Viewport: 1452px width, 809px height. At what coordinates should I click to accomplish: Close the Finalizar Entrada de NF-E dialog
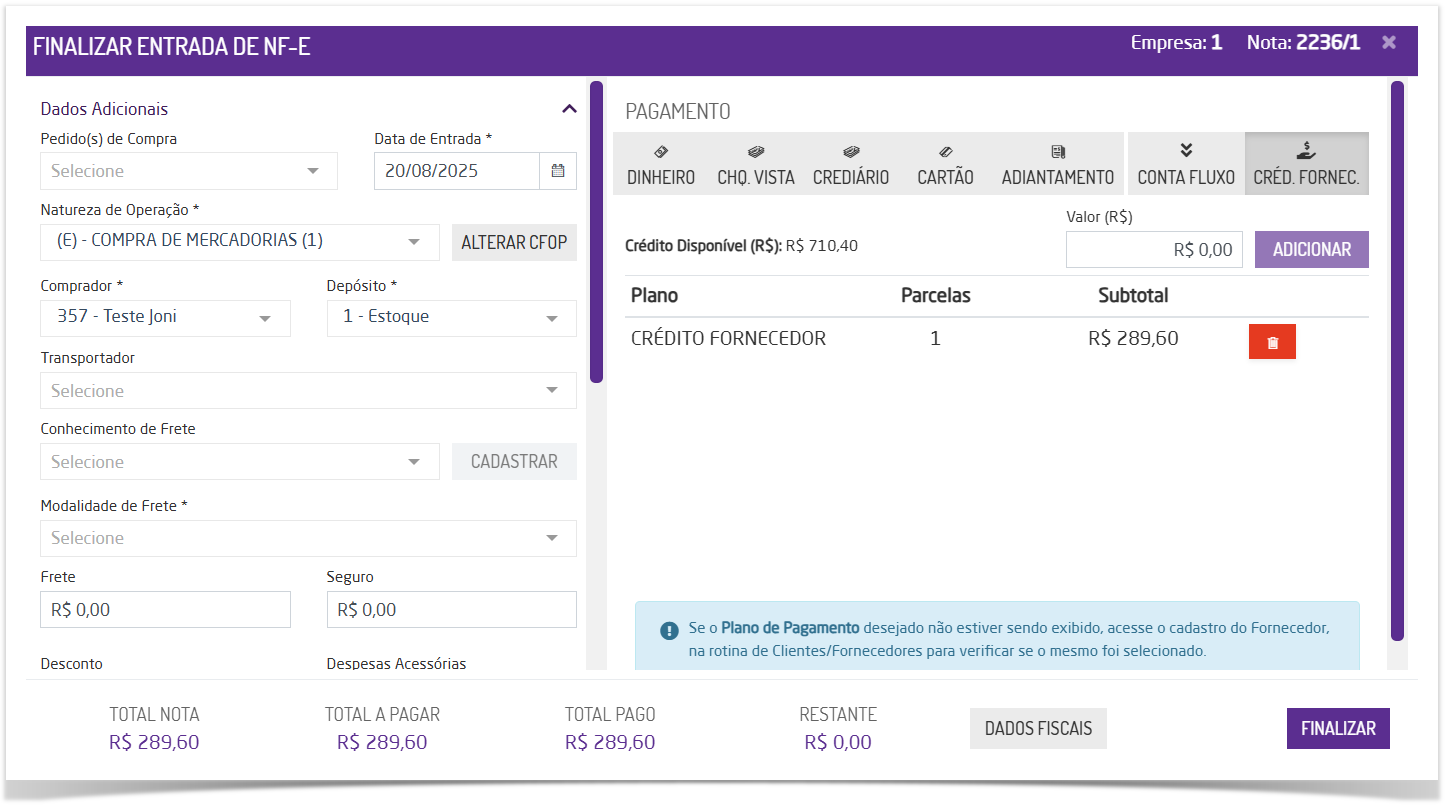(1388, 42)
